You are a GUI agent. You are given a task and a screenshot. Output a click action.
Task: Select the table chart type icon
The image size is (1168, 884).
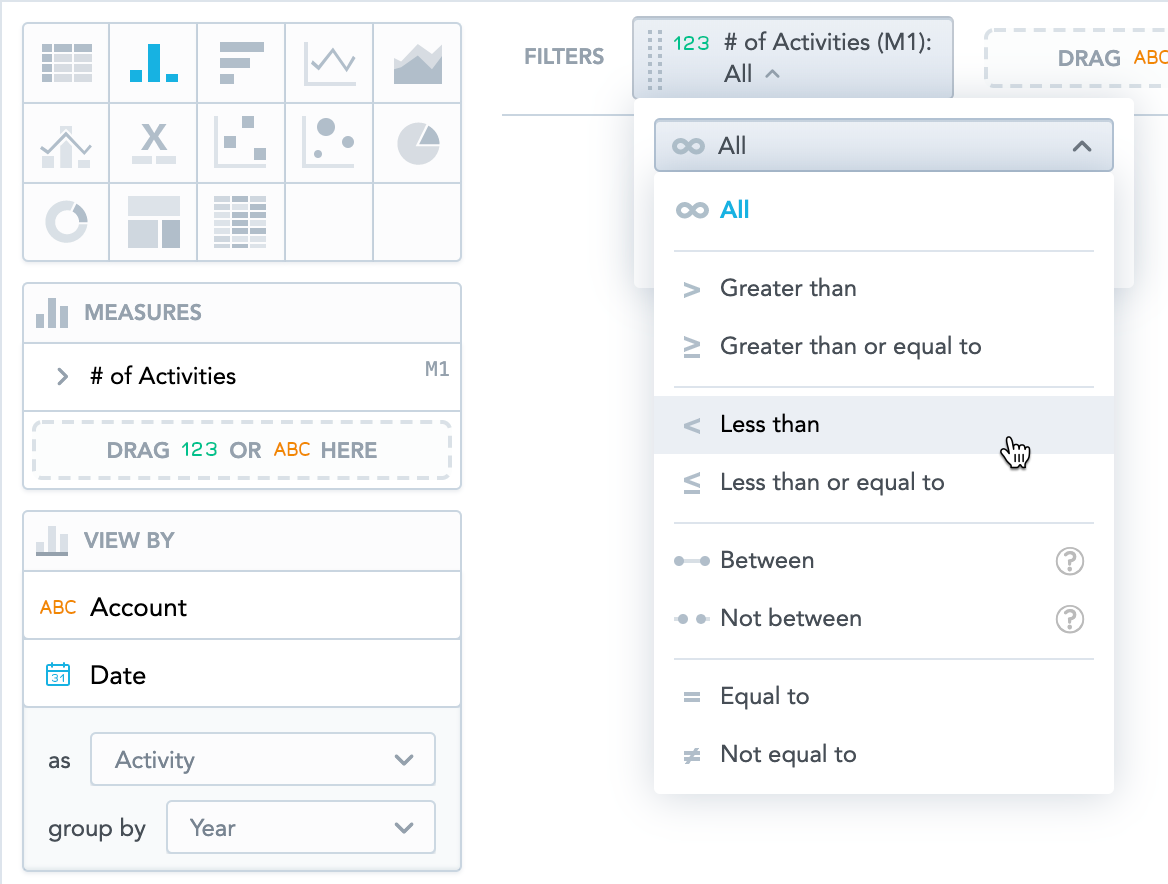point(66,63)
